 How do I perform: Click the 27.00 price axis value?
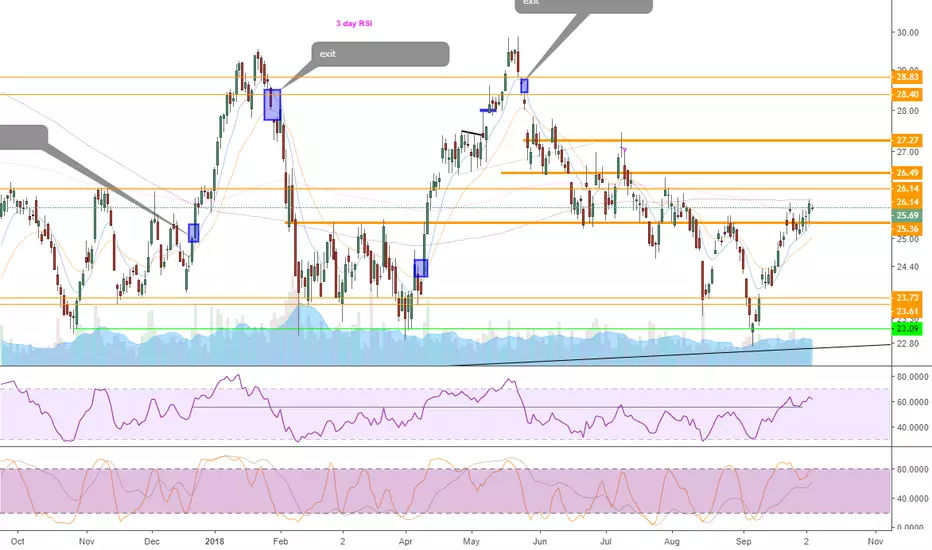tap(908, 152)
